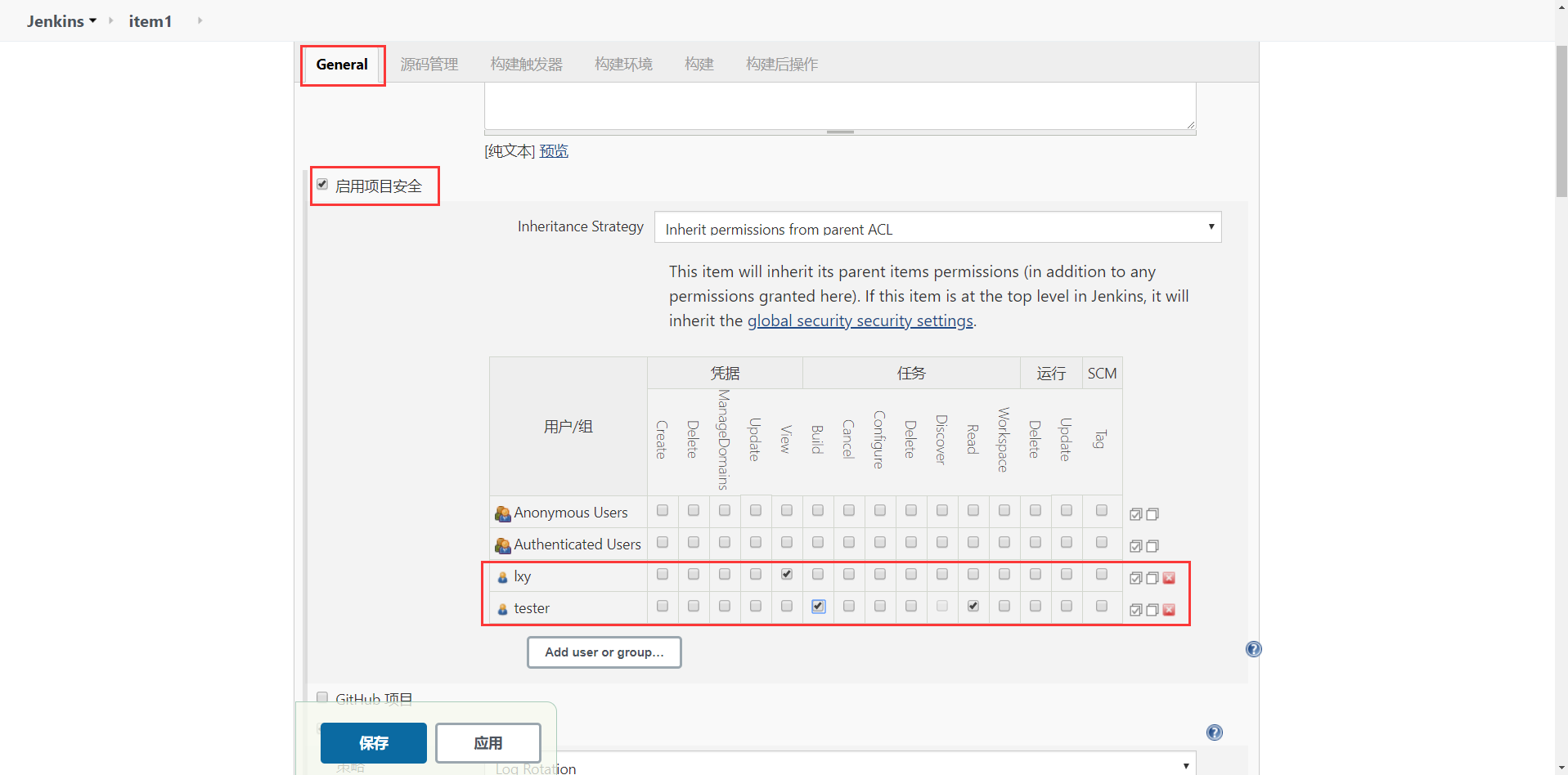Unselect all permissions for Anonymous Users row
Viewport: 1568px width, 775px height.
(x=1152, y=514)
